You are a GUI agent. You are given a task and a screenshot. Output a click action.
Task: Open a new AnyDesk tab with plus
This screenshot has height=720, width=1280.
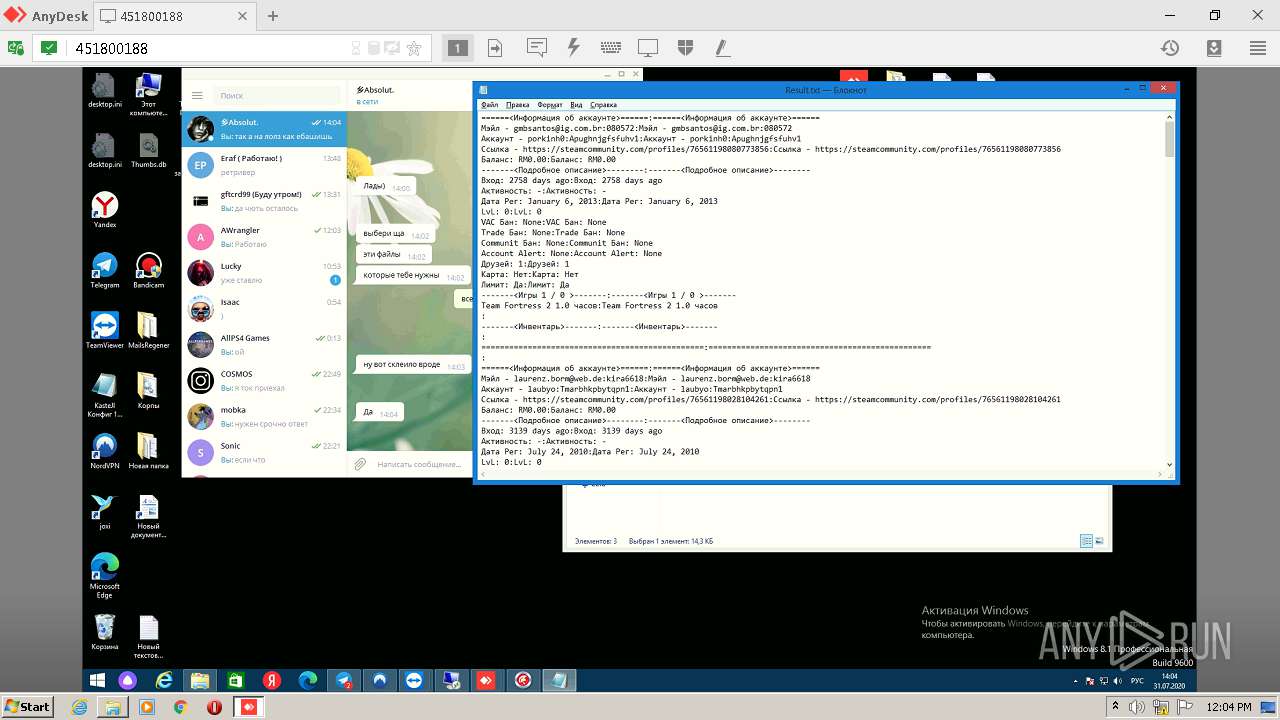[272, 16]
